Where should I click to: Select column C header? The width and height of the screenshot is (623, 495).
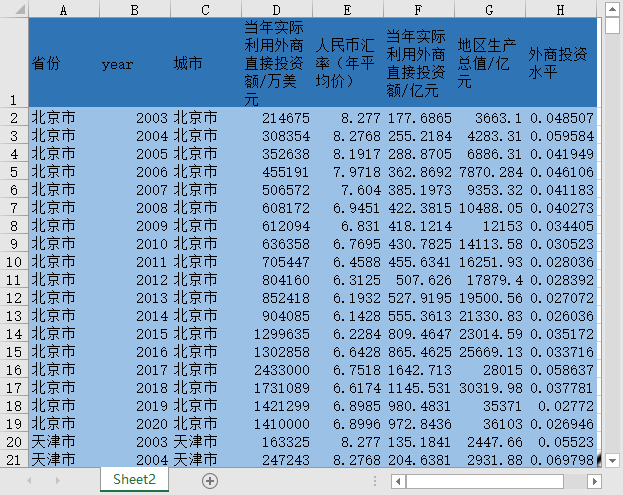click(206, 9)
